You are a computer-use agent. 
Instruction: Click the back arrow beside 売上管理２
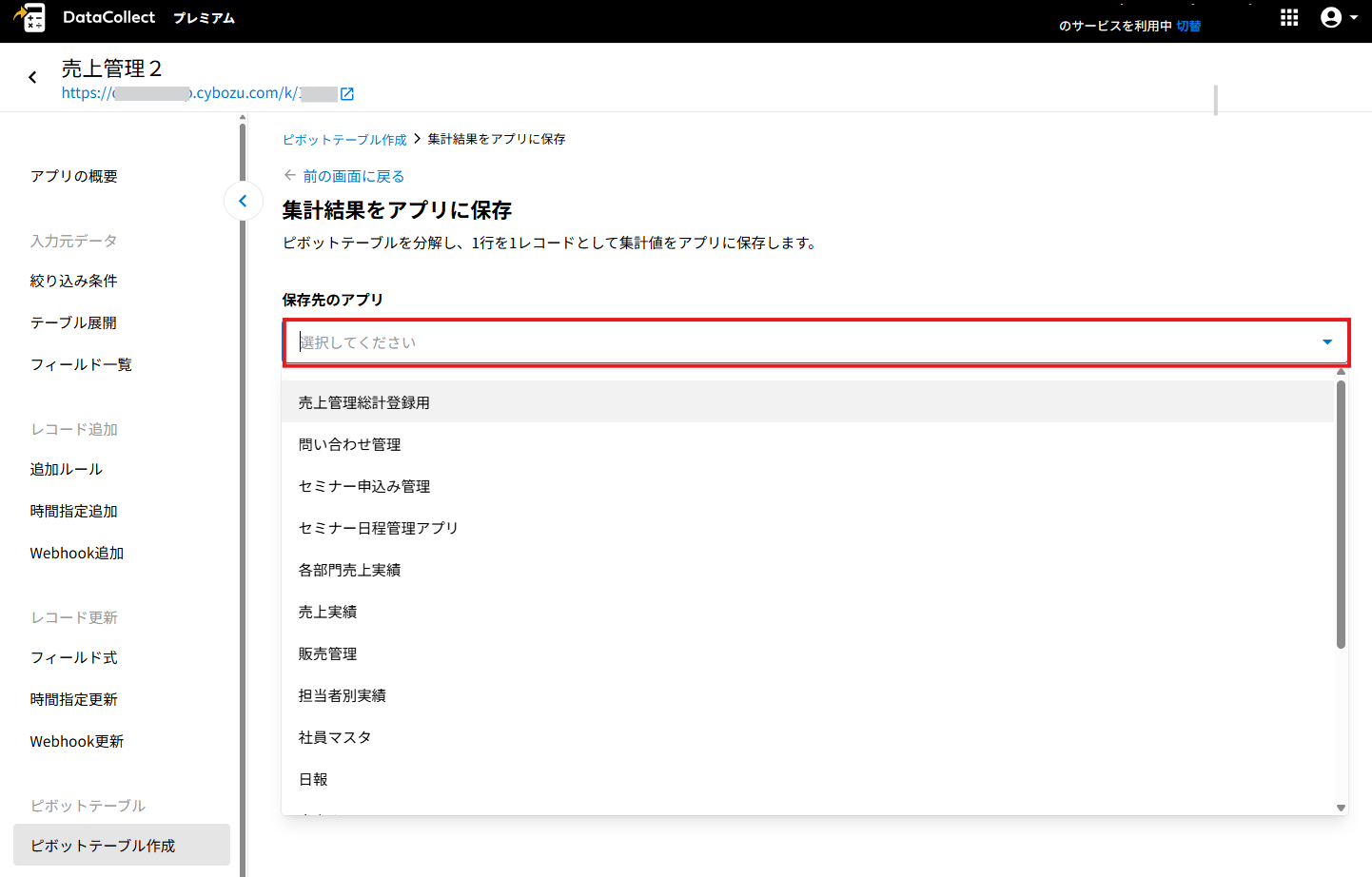click(32, 77)
